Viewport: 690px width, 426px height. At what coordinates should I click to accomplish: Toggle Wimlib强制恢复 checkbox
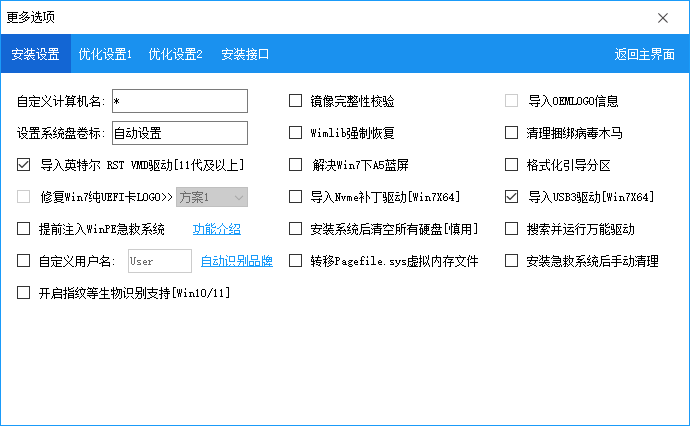click(x=295, y=133)
